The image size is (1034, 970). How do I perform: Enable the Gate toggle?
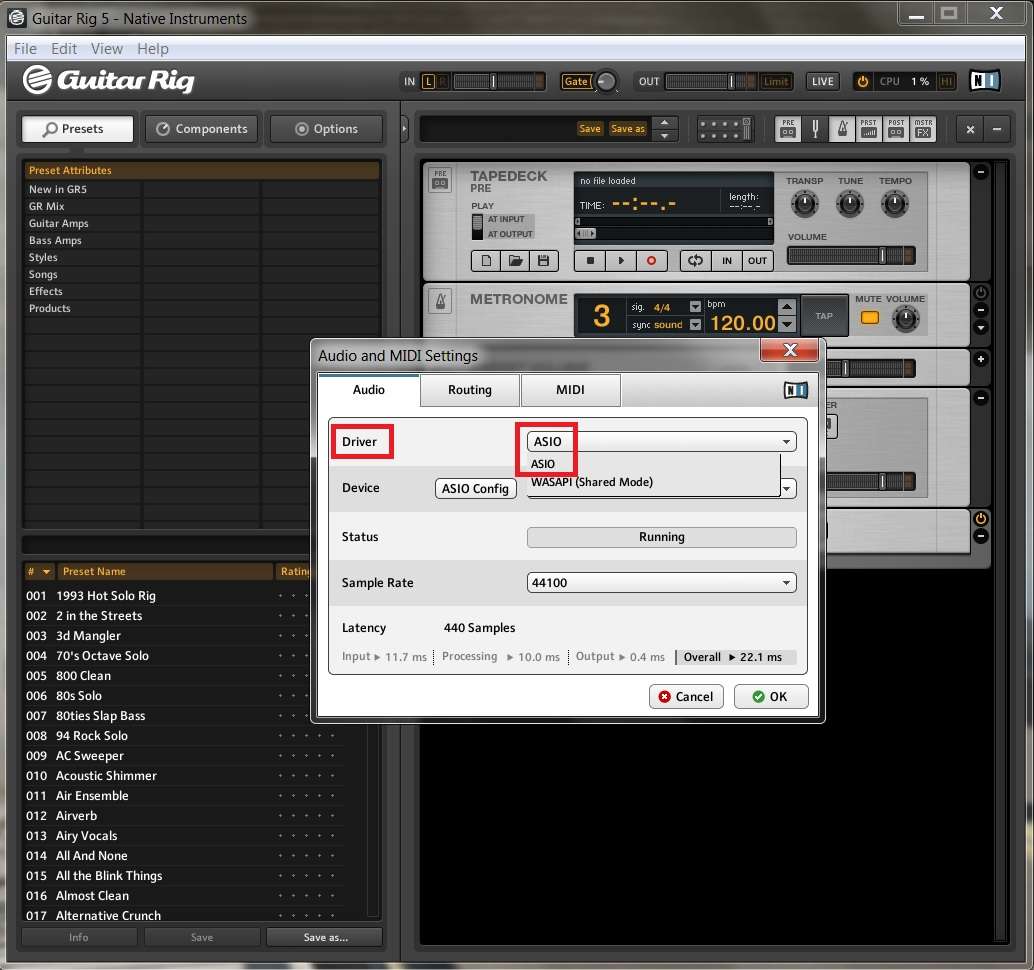pos(576,82)
